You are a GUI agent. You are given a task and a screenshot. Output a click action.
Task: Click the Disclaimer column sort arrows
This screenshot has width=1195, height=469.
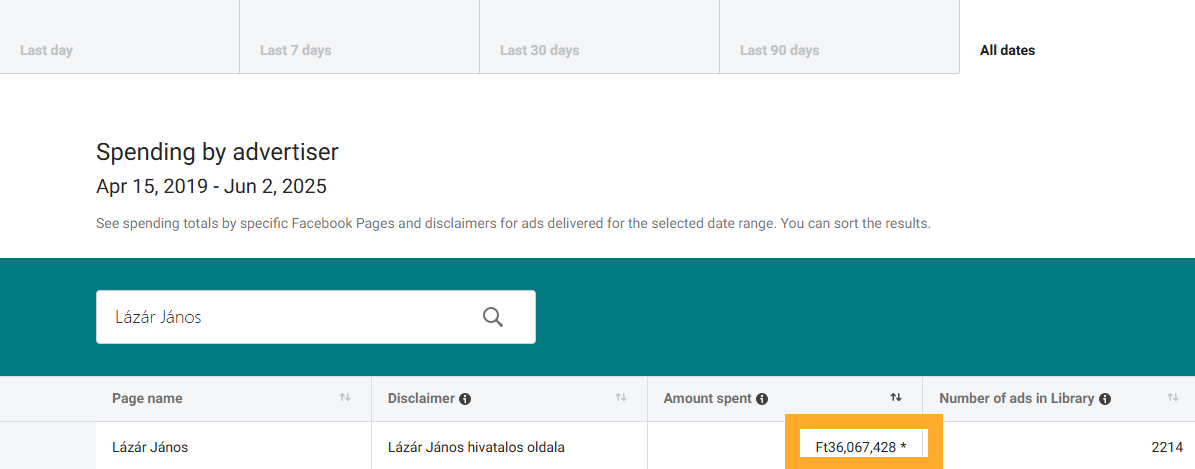621,398
